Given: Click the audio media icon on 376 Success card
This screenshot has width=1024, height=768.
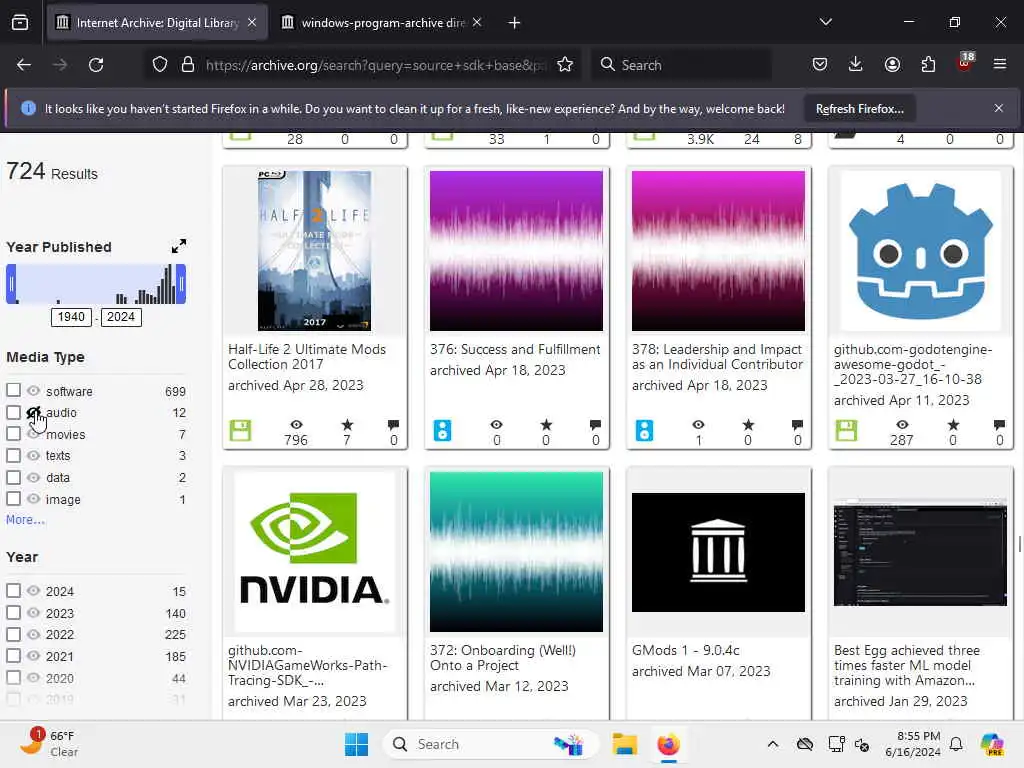Looking at the screenshot, I should (442, 430).
